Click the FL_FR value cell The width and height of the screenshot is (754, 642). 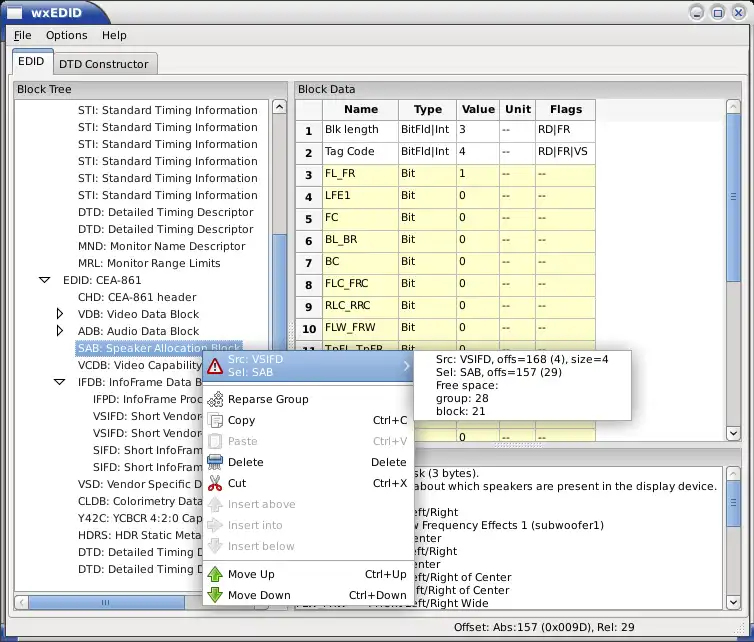point(478,174)
